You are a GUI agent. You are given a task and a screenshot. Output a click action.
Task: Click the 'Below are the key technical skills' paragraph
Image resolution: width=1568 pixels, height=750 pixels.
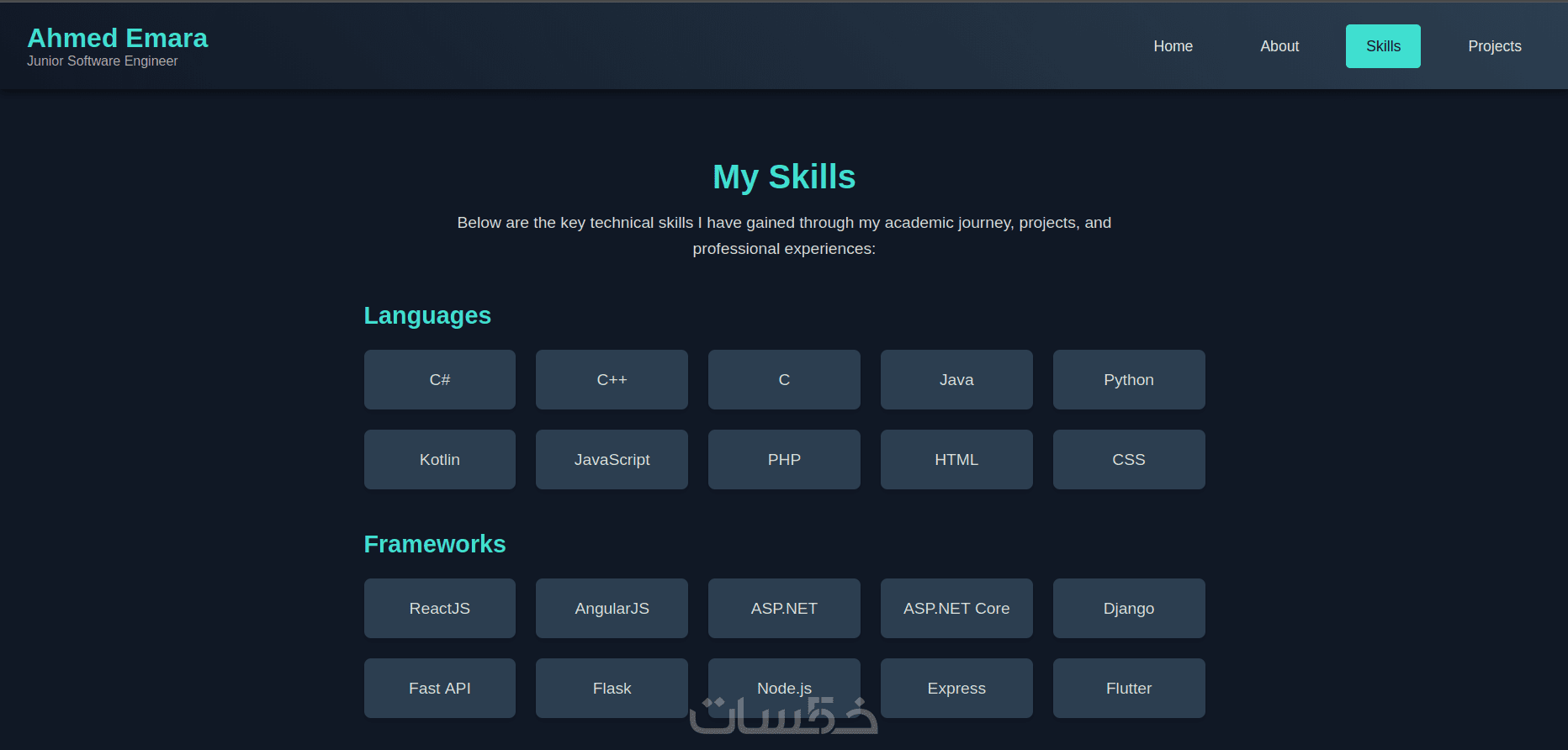(784, 235)
